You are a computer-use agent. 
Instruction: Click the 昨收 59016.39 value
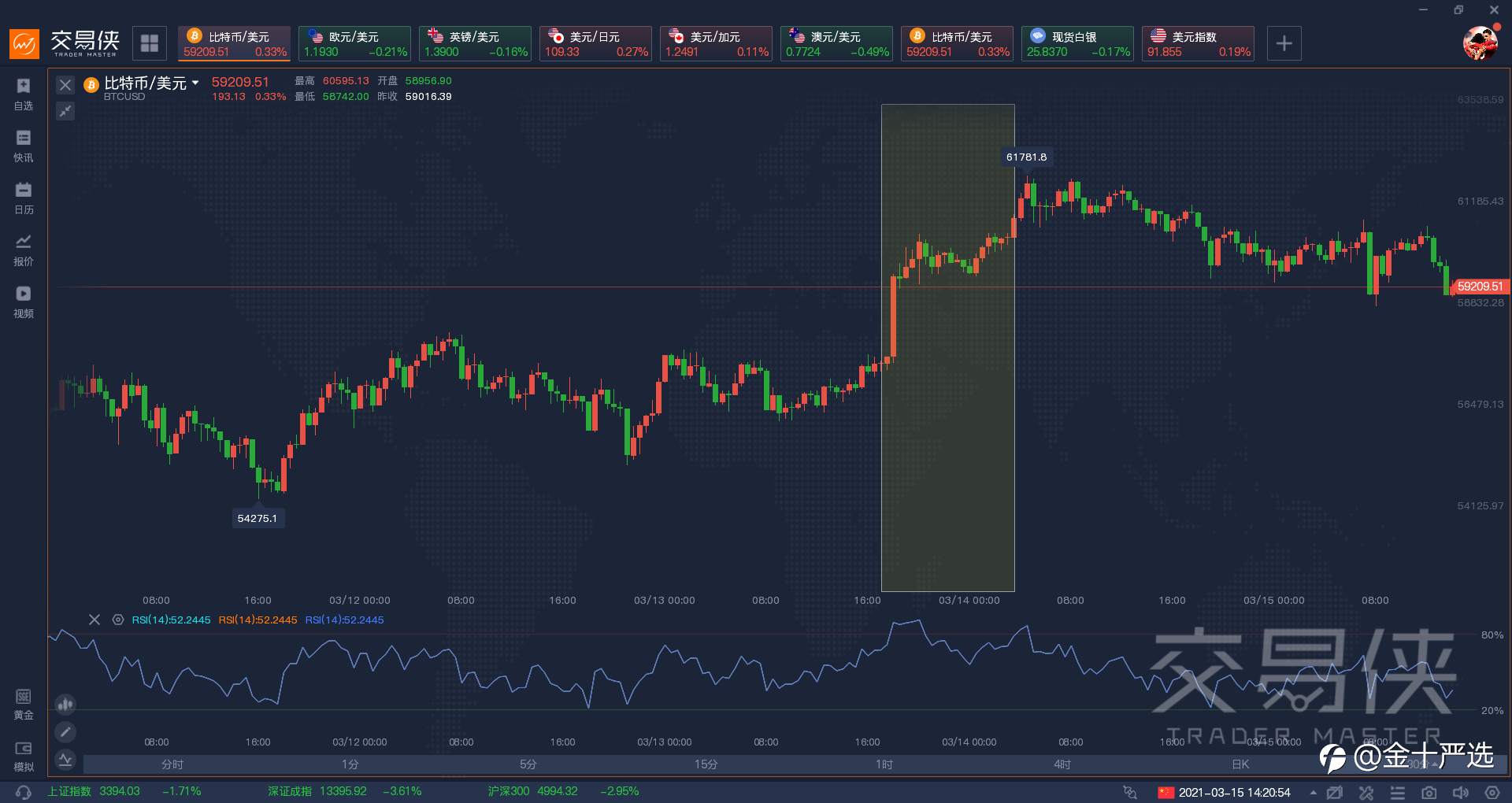(428, 97)
